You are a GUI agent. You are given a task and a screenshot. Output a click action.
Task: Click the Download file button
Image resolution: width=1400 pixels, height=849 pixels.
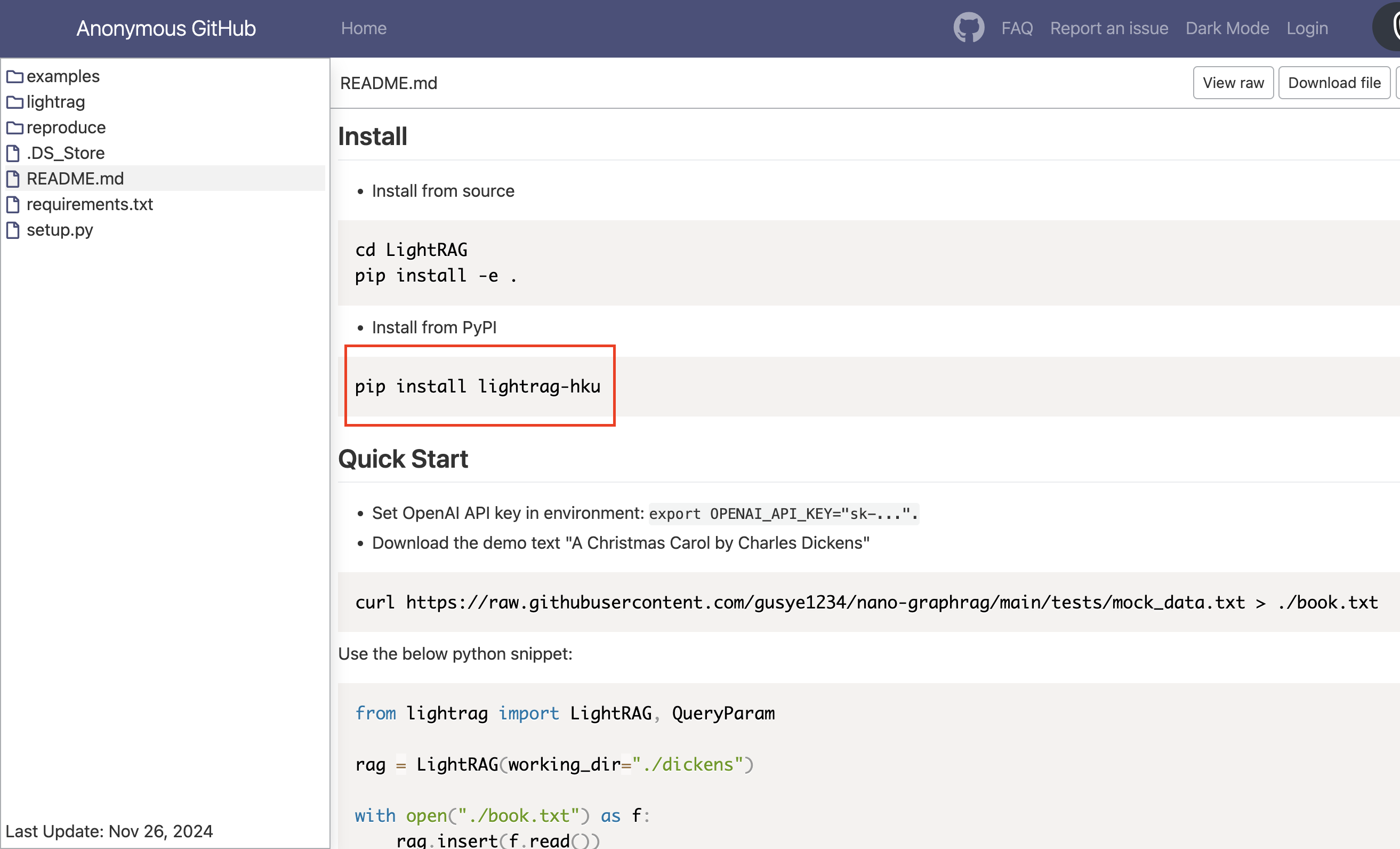(1333, 83)
